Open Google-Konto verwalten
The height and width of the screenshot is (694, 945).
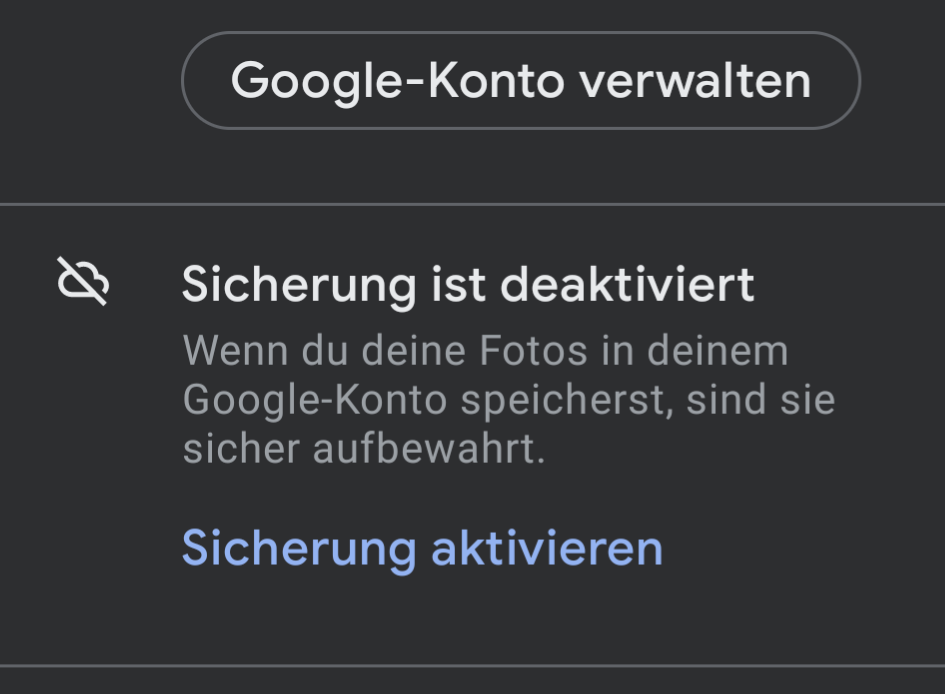(x=521, y=80)
